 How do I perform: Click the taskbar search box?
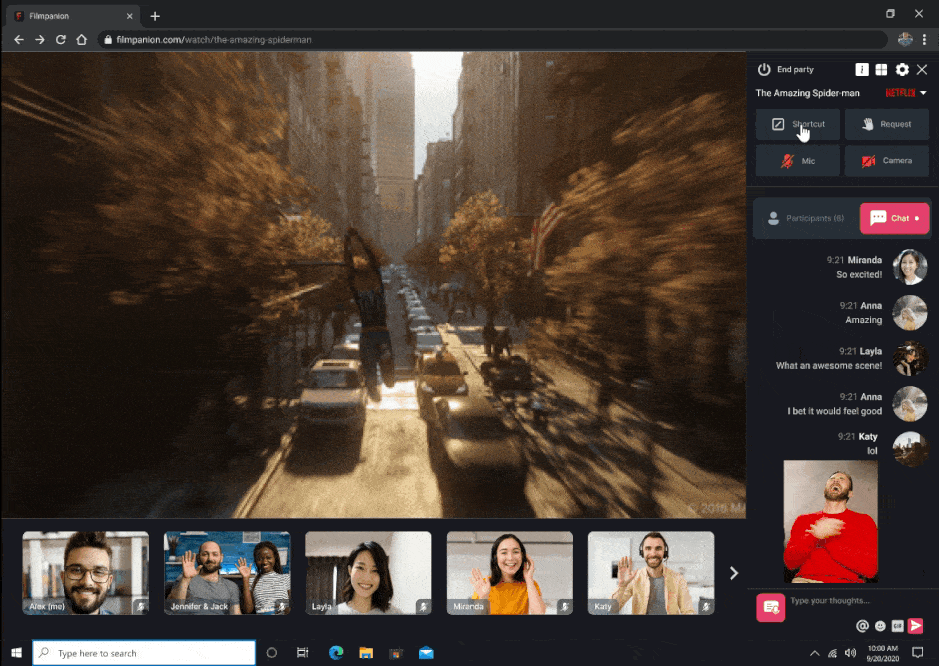tap(144, 653)
